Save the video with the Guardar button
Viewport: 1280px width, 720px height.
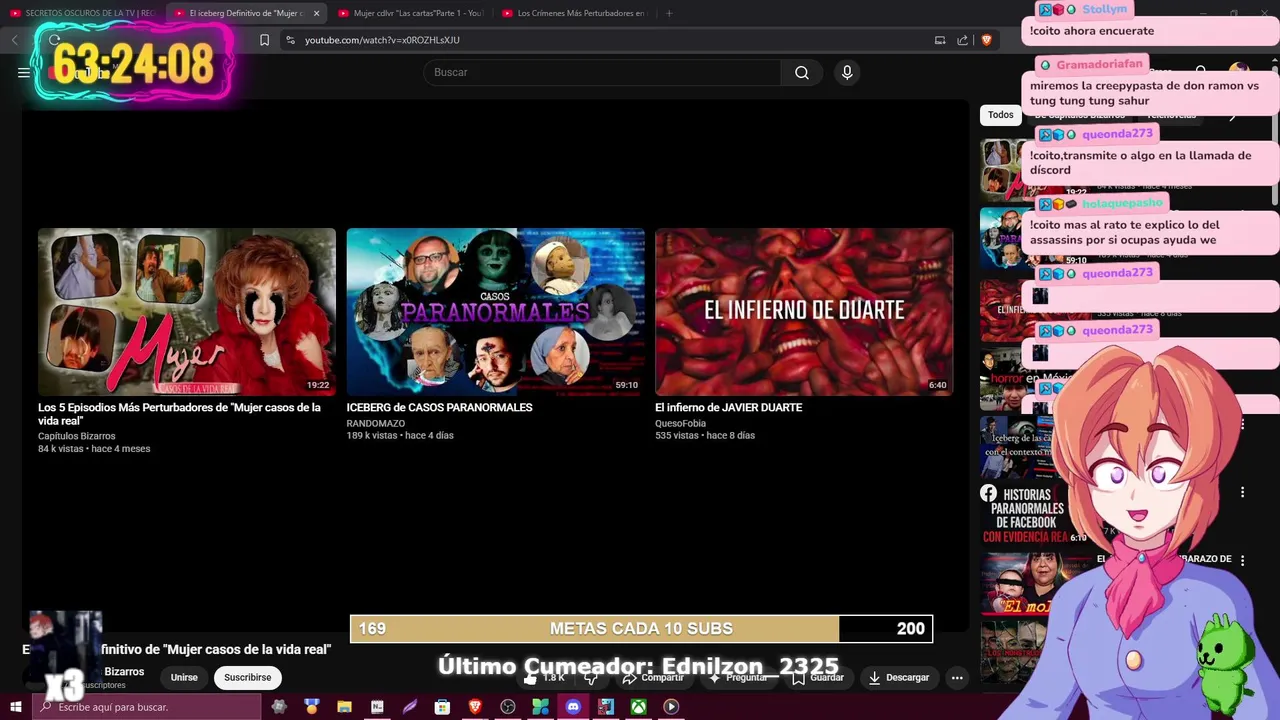click(x=817, y=677)
